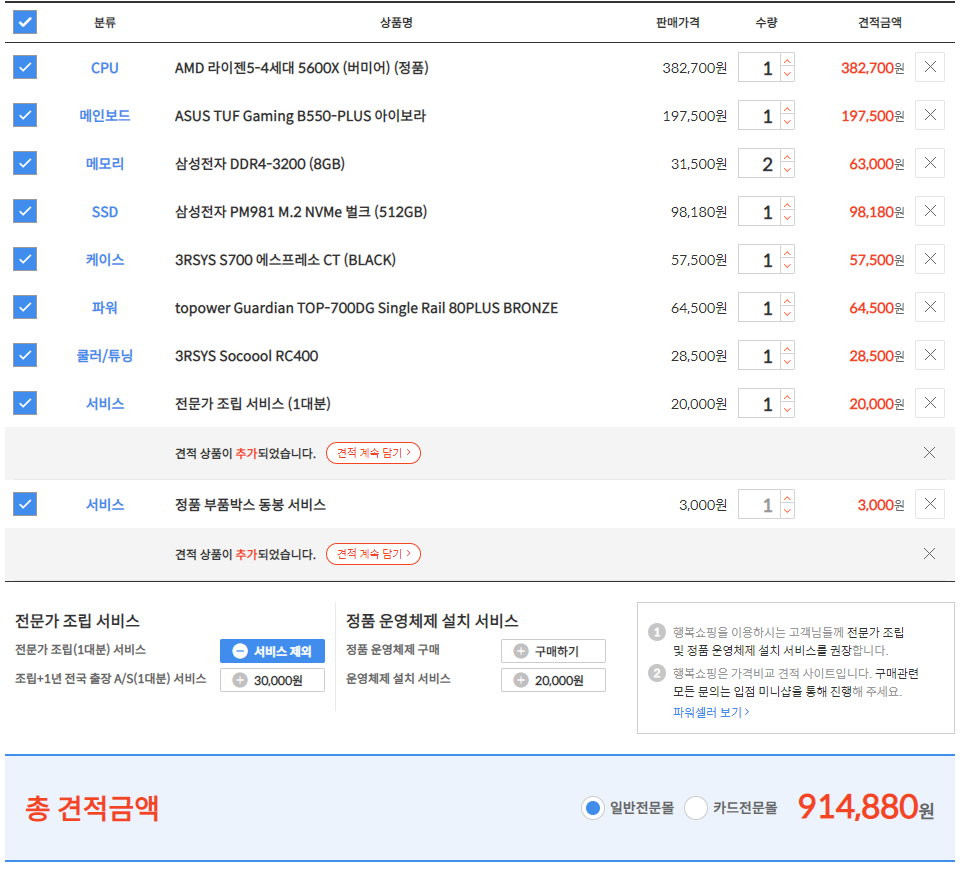Click the bottom 견적 계속 담기 button

tap(373, 554)
